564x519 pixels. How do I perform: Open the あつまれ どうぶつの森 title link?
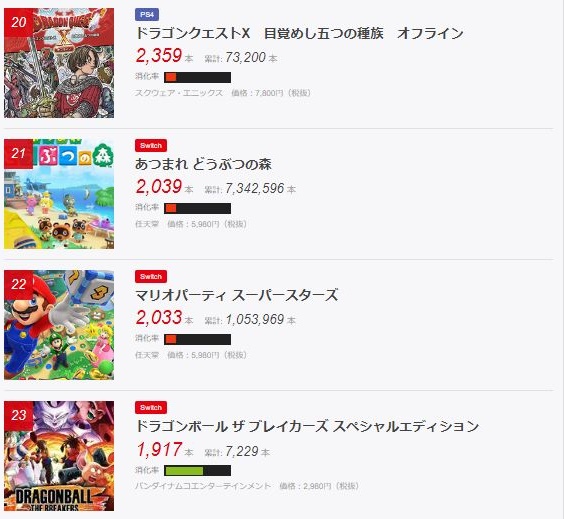pos(203,164)
